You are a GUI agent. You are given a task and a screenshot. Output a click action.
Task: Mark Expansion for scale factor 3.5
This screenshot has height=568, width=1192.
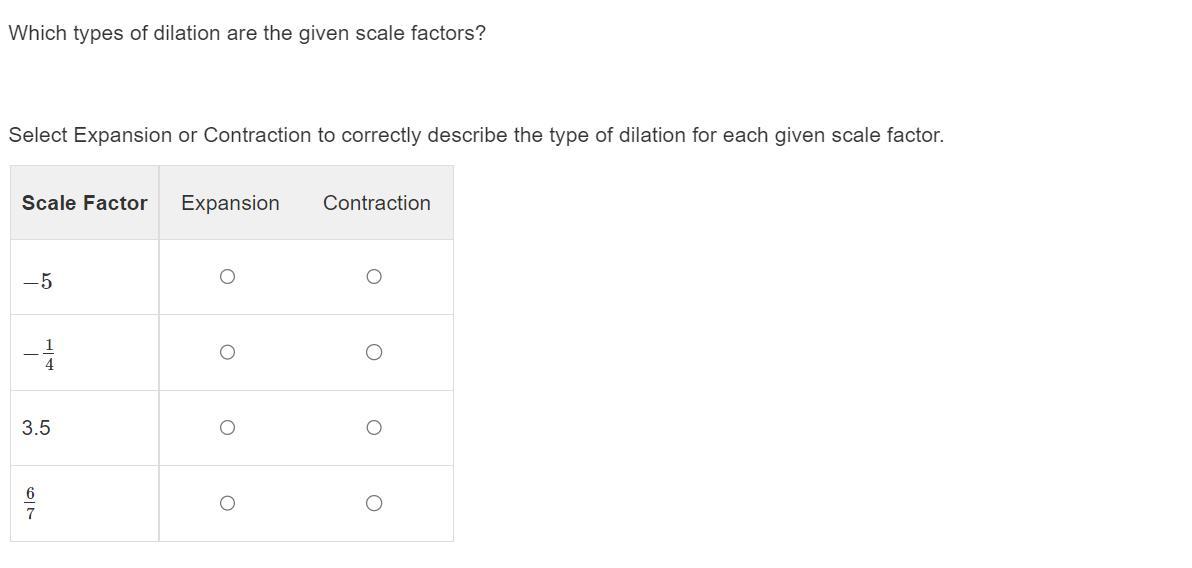click(227, 428)
